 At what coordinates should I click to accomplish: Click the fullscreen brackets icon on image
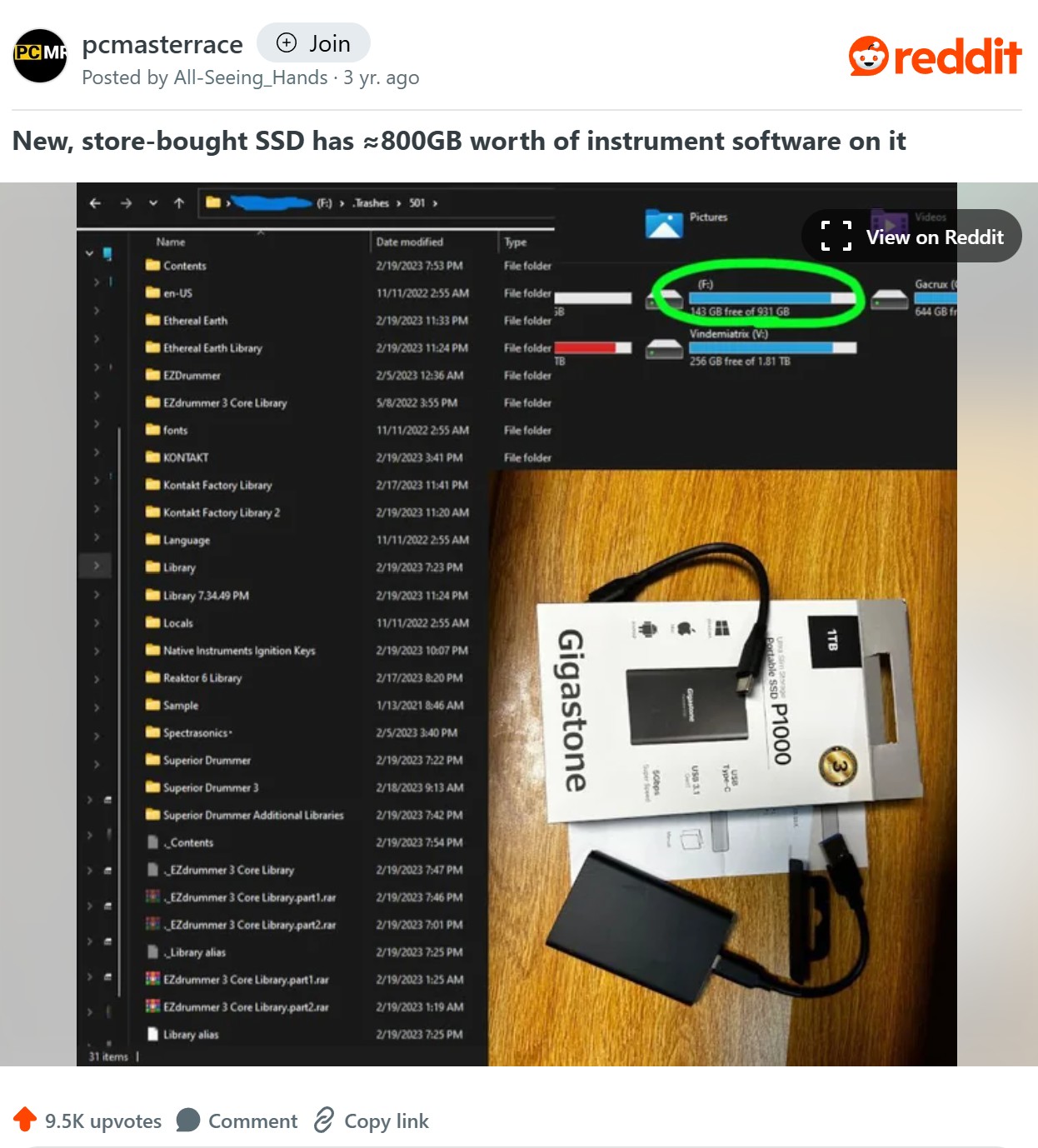click(x=836, y=236)
